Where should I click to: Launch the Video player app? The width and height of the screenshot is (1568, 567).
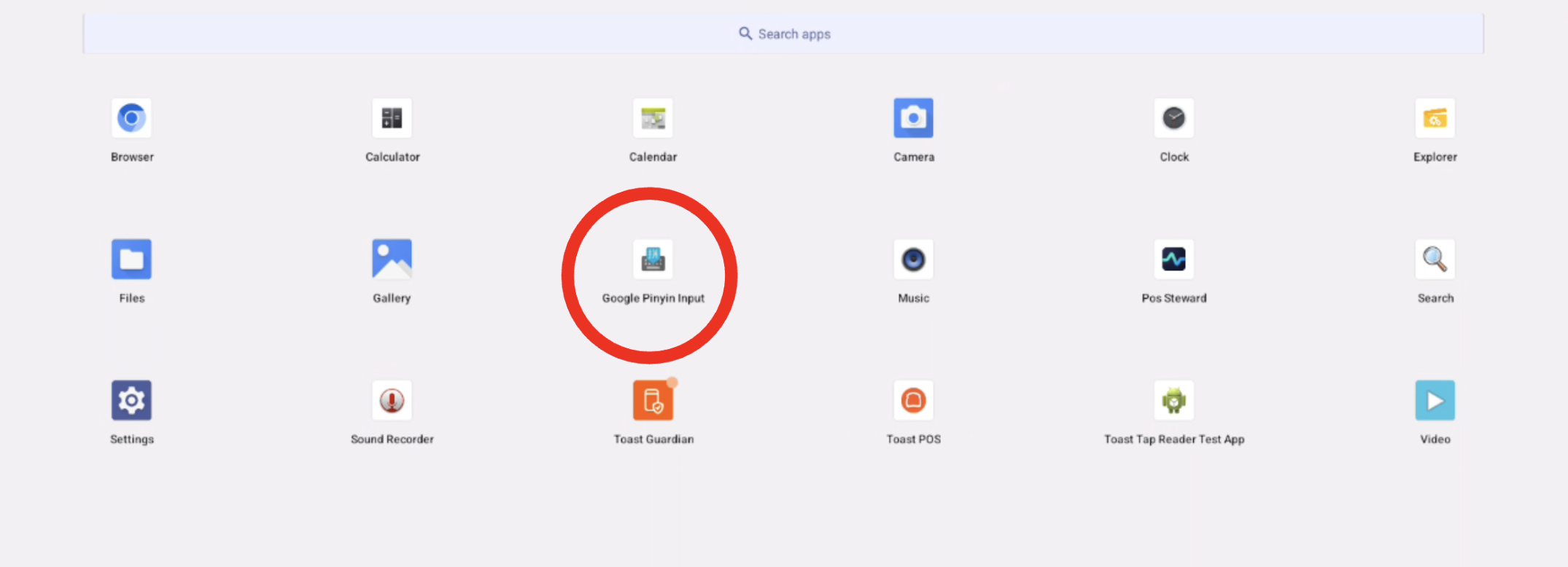pyautogui.click(x=1435, y=400)
